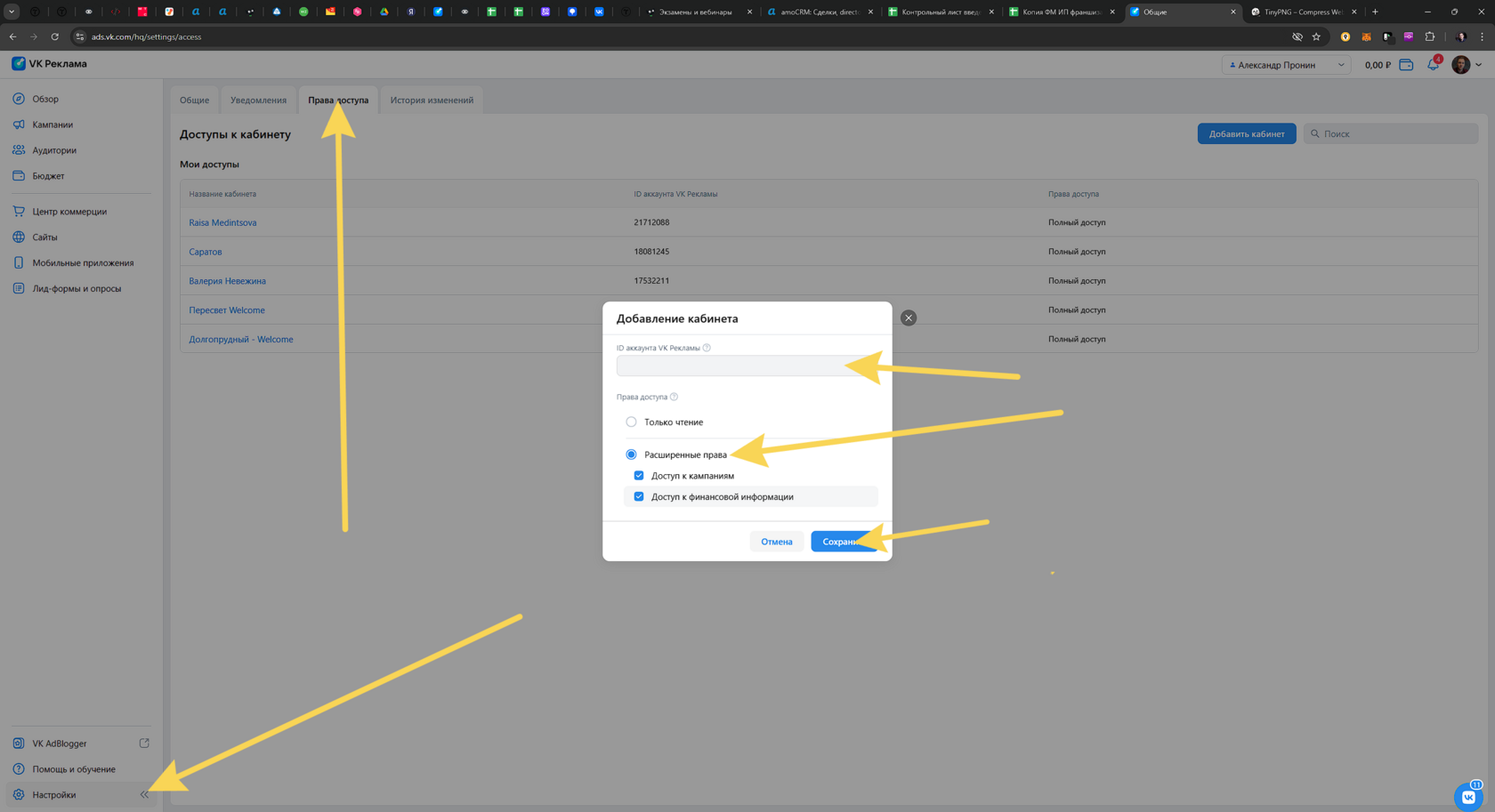Open a new browser tab
The height and width of the screenshot is (812, 1495).
1375,12
